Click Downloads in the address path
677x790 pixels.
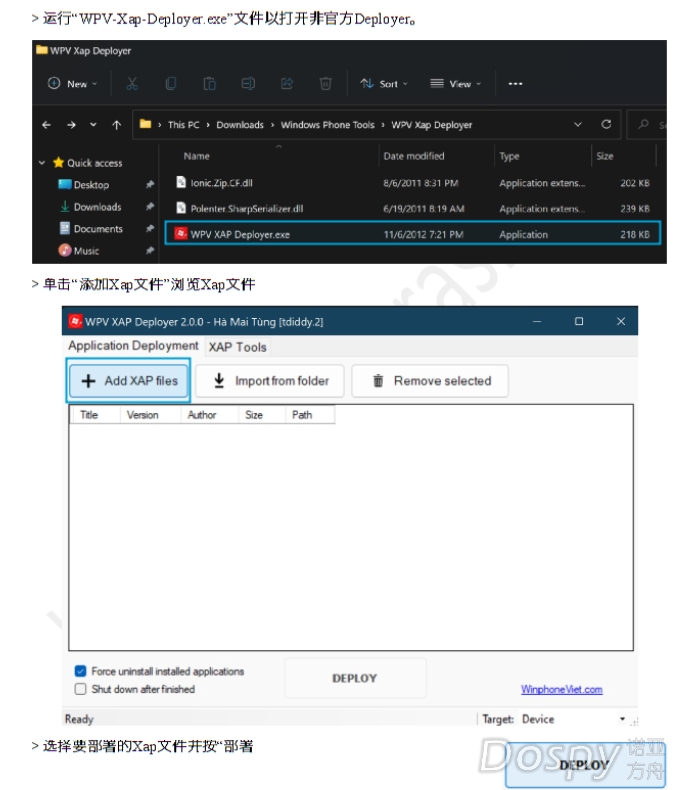[240, 124]
